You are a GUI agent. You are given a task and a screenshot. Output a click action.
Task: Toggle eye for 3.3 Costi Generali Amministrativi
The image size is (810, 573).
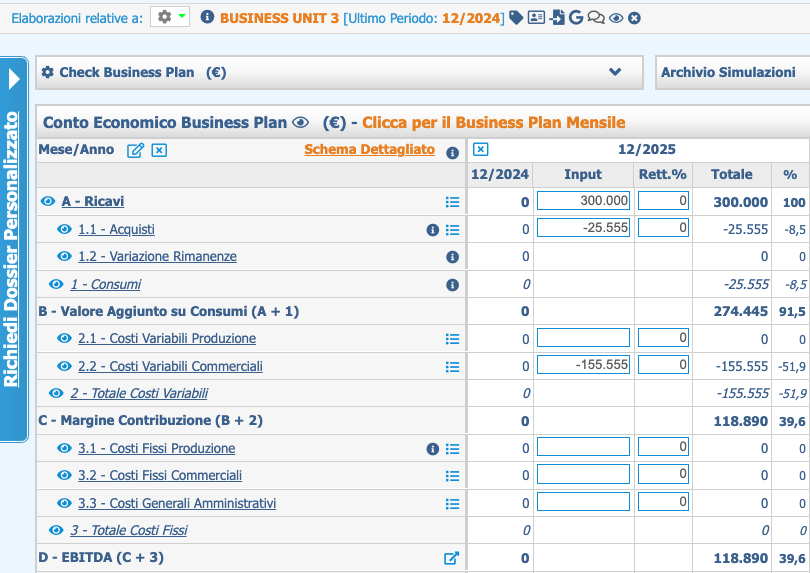pos(65,503)
